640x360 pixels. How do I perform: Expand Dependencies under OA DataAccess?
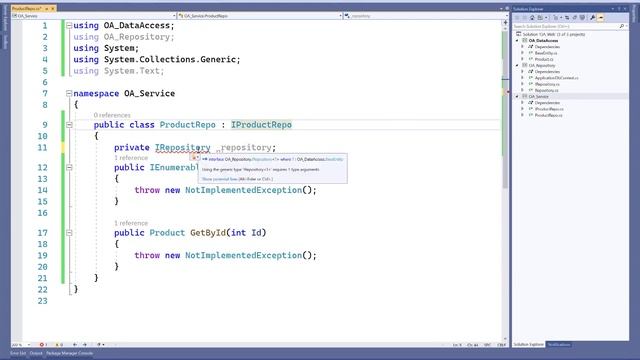point(523,47)
